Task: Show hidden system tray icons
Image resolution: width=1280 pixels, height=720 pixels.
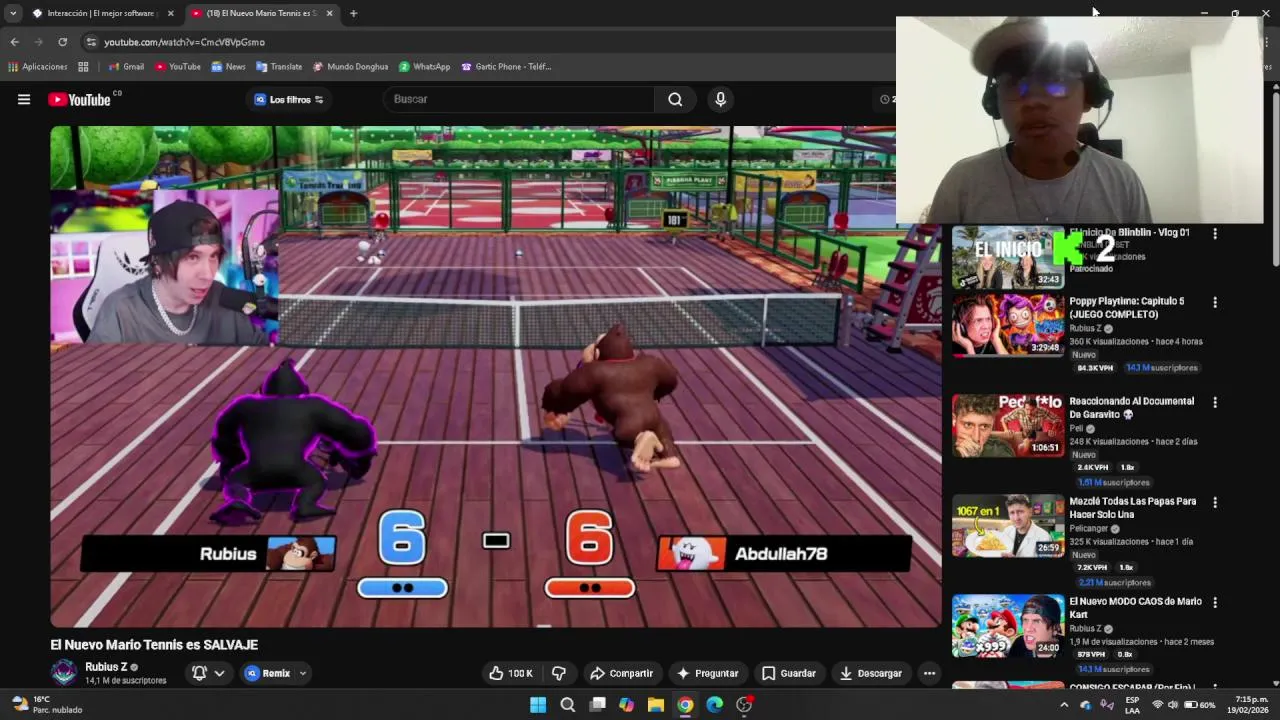Action: pyautogui.click(x=1064, y=705)
